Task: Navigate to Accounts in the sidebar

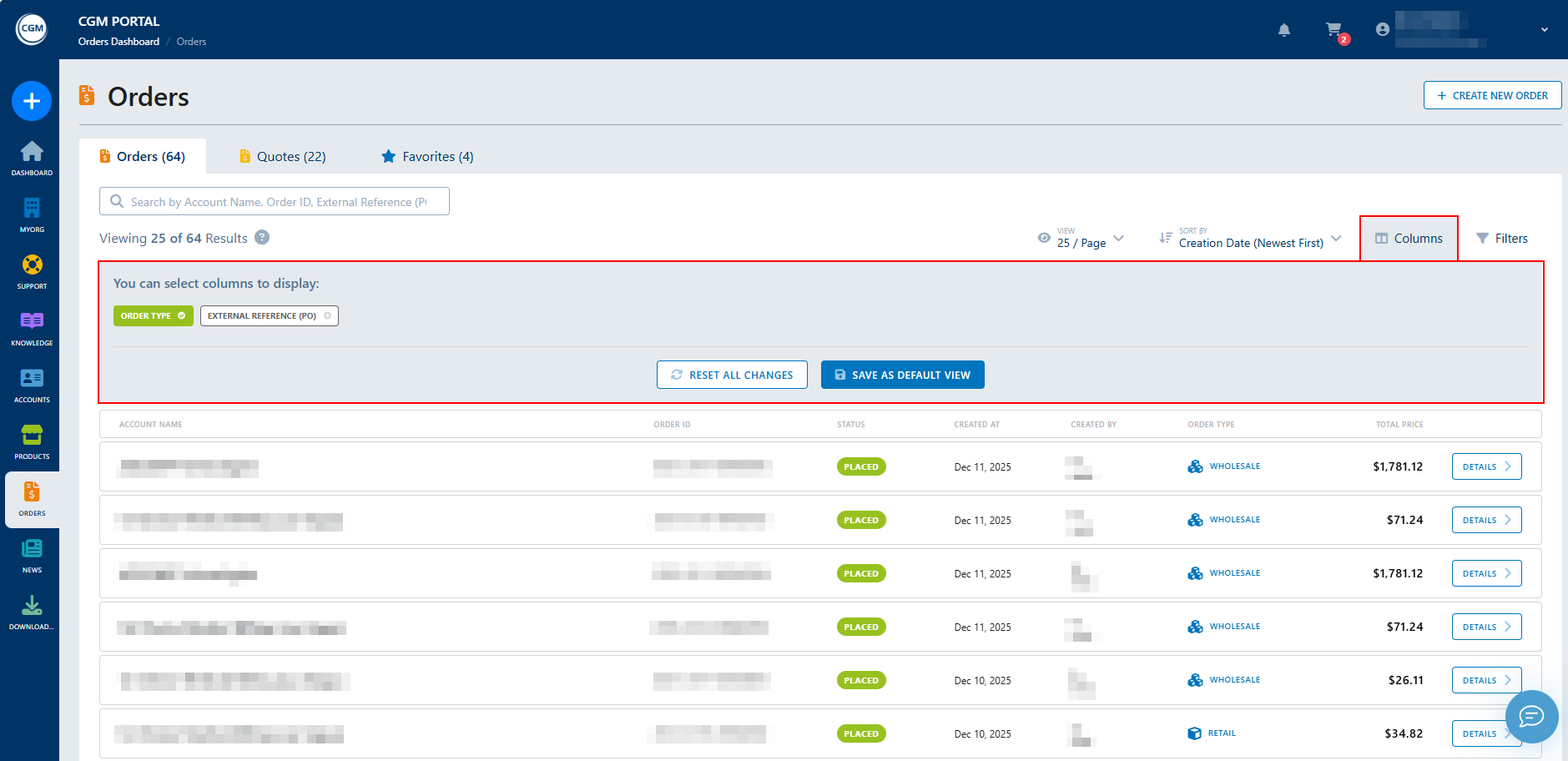Action: point(32,384)
